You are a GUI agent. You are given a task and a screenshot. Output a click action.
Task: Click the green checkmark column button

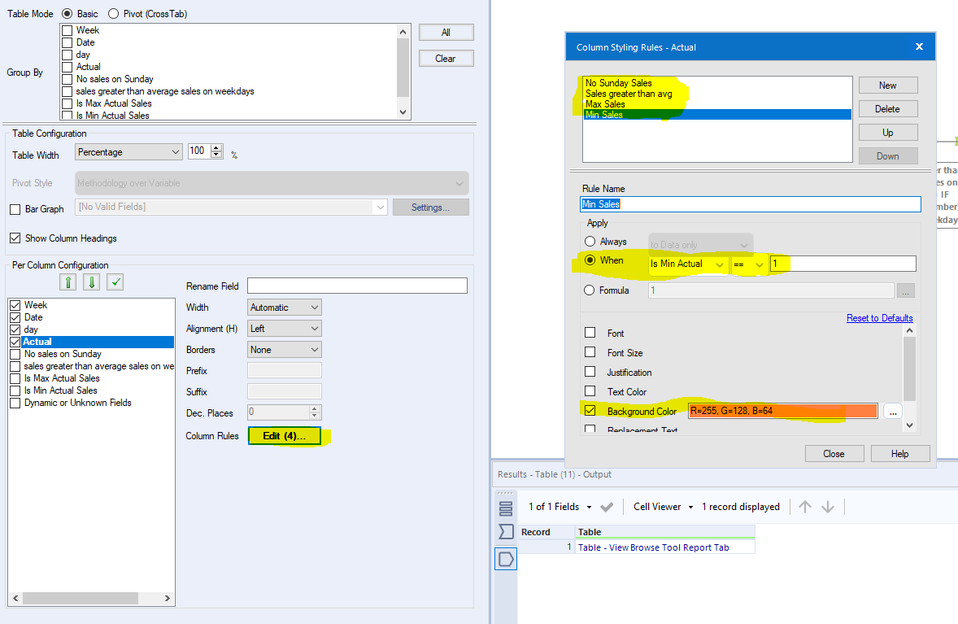click(x=115, y=282)
